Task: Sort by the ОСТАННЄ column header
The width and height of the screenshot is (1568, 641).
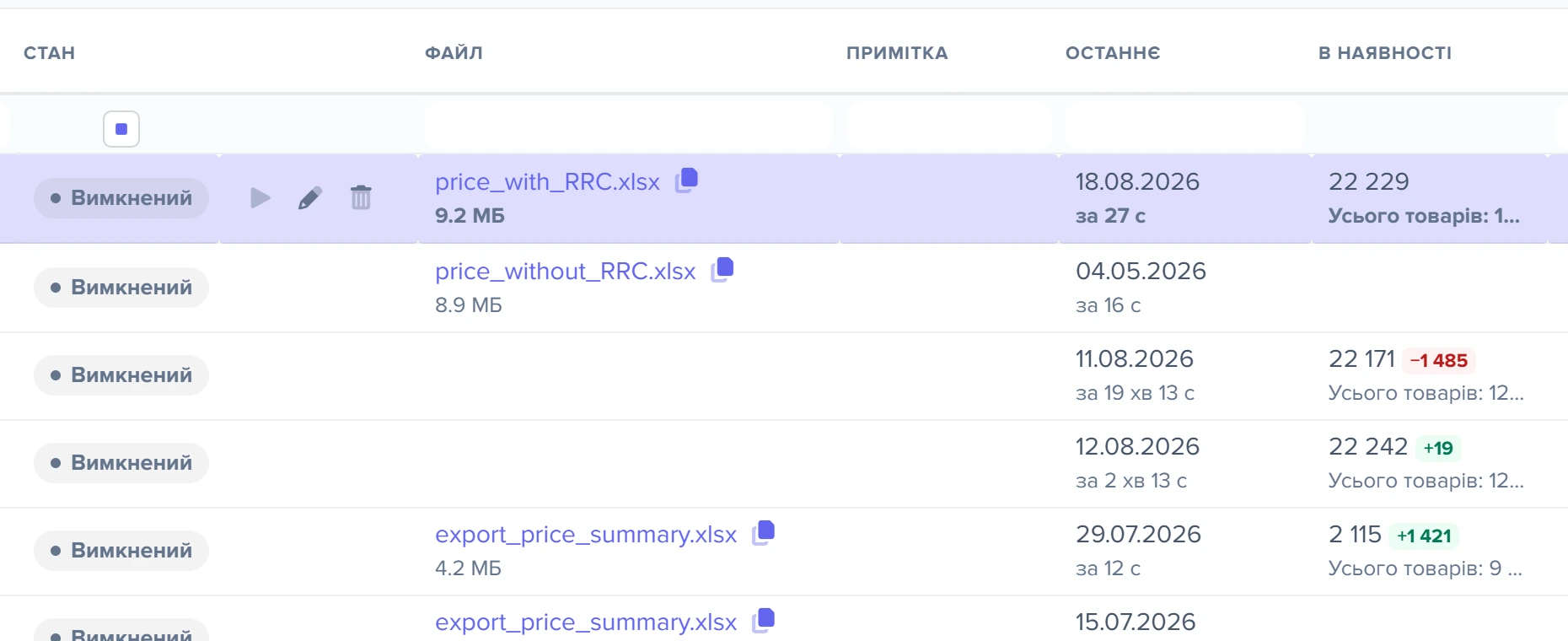Action: point(1113,53)
